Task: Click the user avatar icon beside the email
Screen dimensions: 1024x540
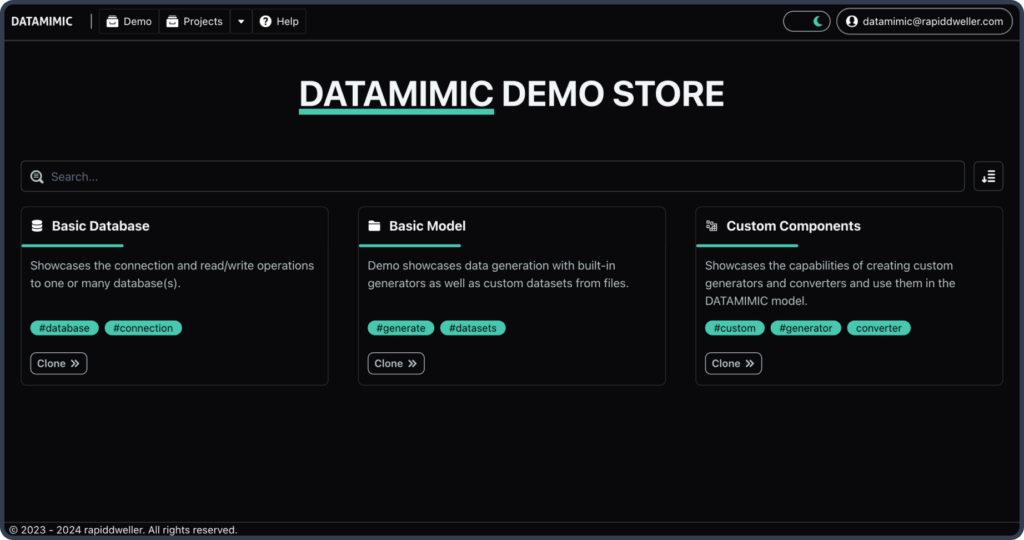Action: click(852, 21)
